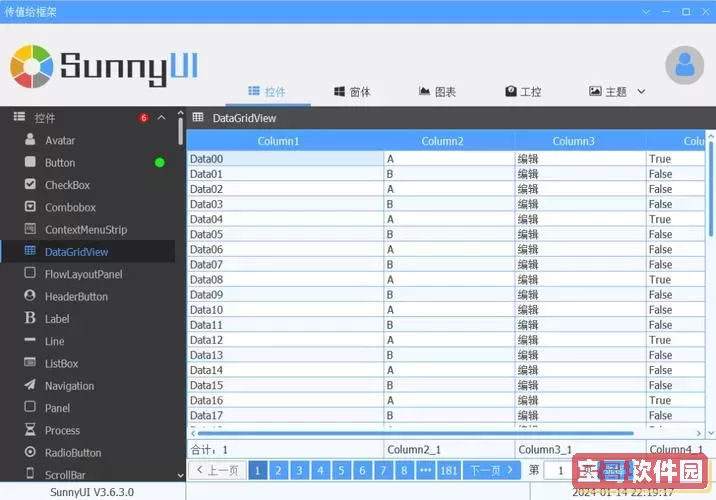
Task: Click the Panel item icon
Action: point(30,407)
